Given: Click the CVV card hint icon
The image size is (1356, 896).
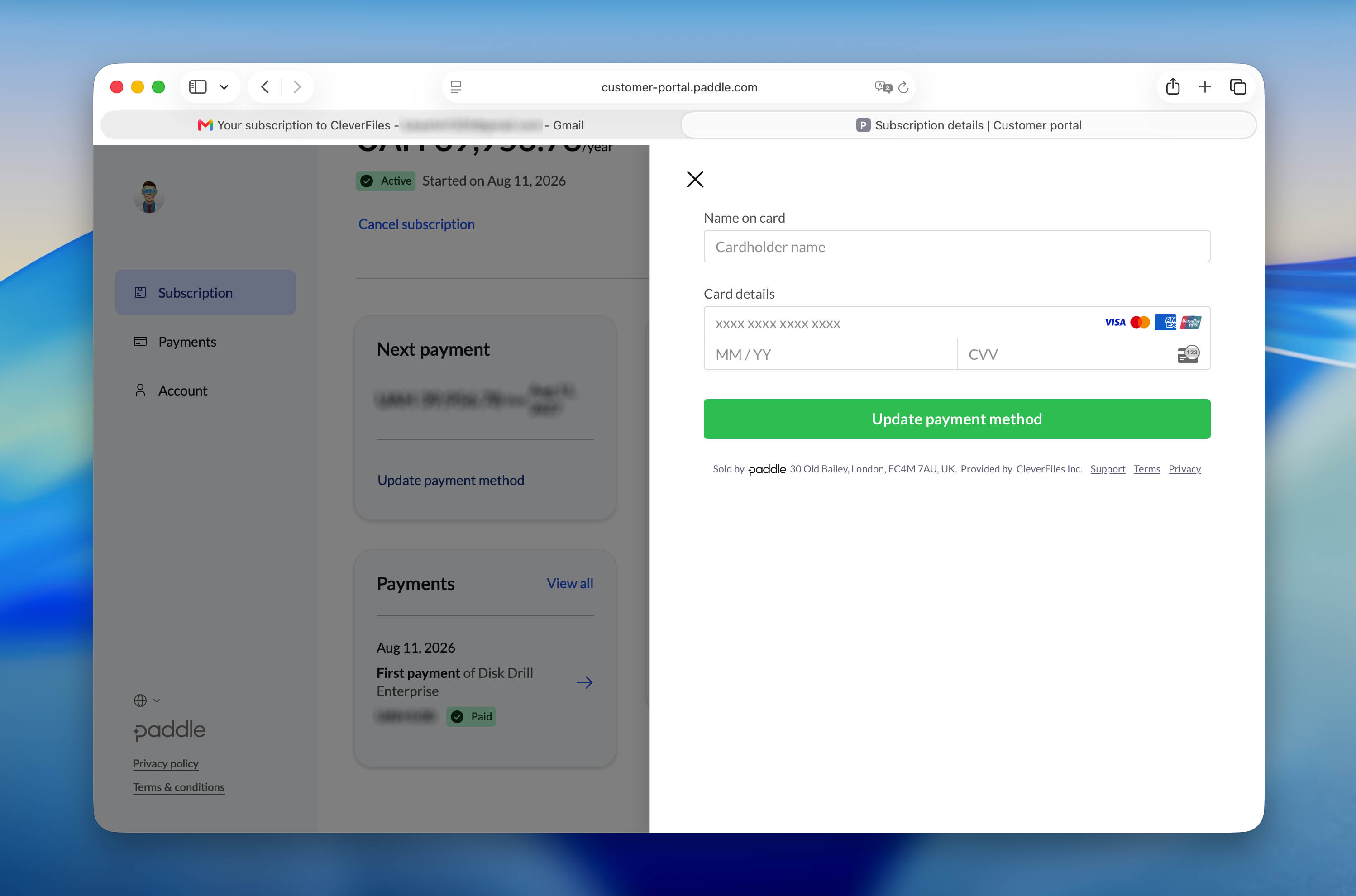Looking at the screenshot, I should [x=1189, y=354].
